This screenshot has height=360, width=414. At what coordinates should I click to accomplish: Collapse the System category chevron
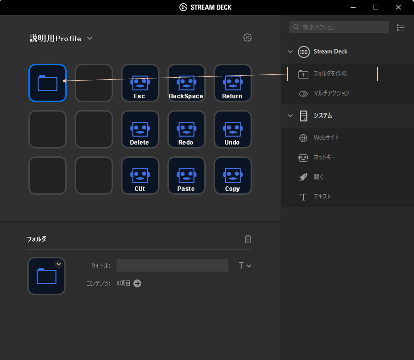click(290, 116)
